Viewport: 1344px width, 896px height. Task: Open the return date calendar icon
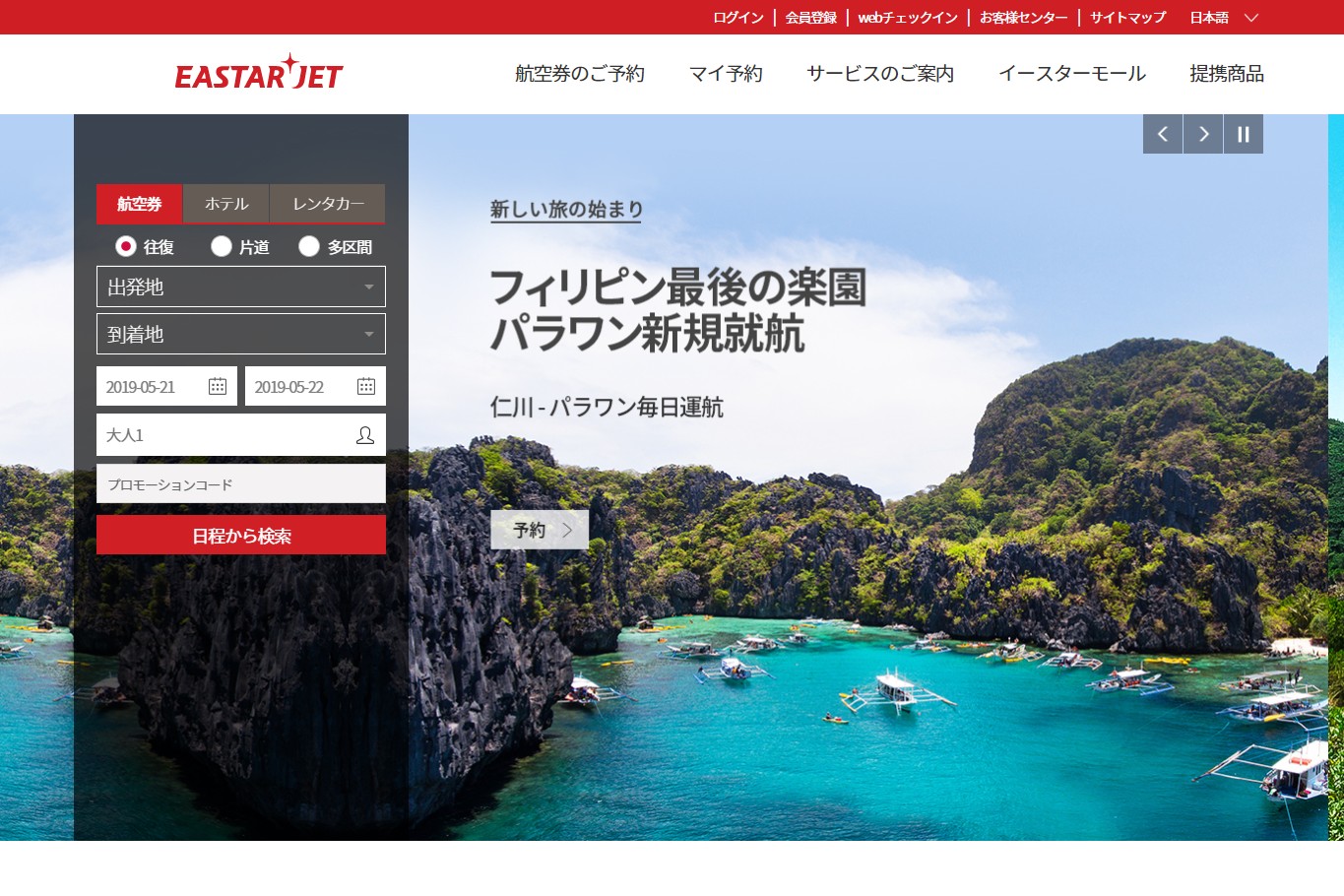(x=366, y=386)
